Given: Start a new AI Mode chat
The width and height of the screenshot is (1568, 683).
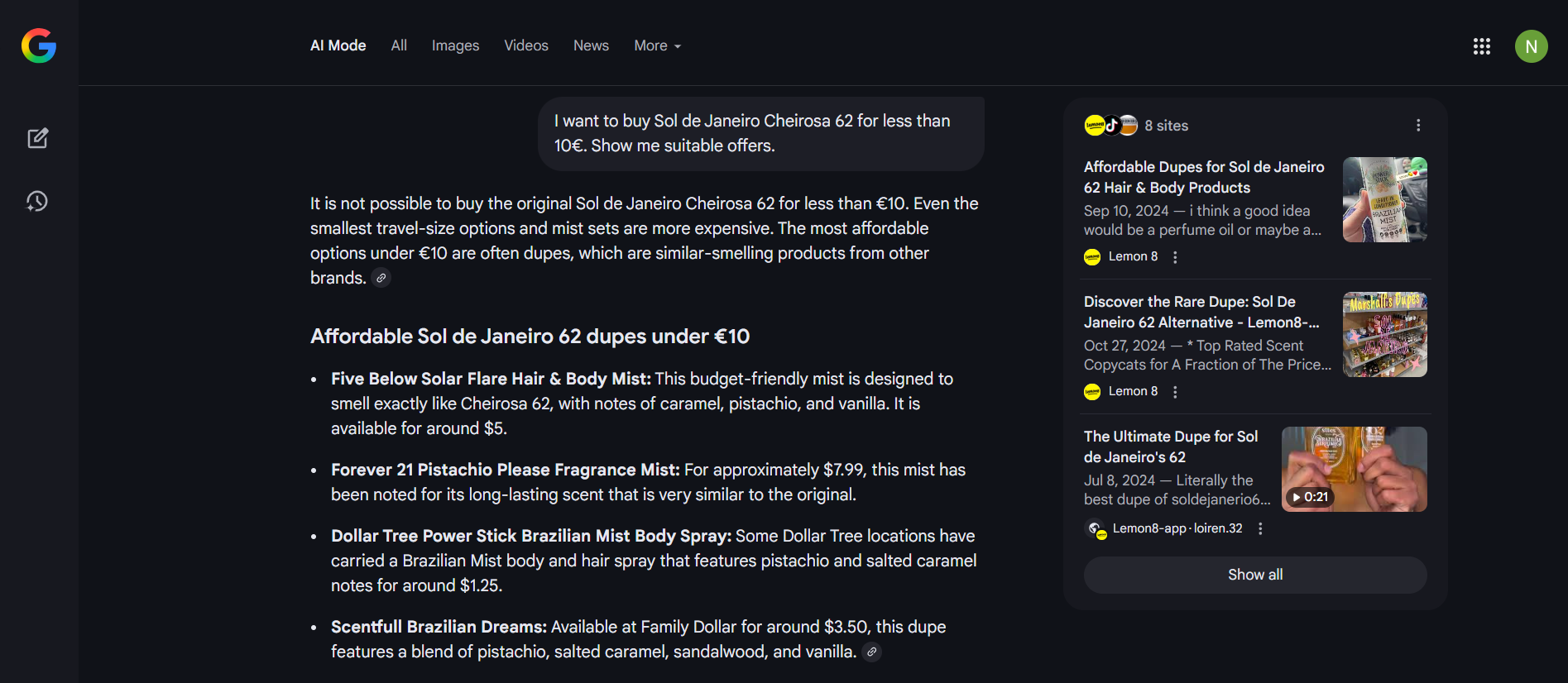Looking at the screenshot, I should (38, 138).
